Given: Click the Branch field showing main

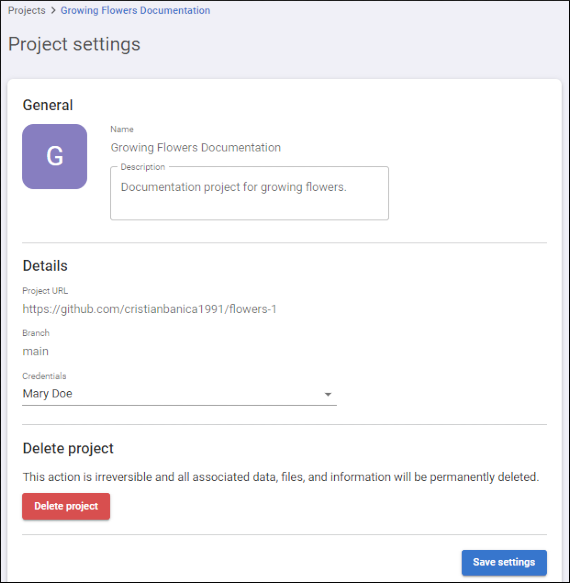Looking at the screenshot, I should coord(36,351).
